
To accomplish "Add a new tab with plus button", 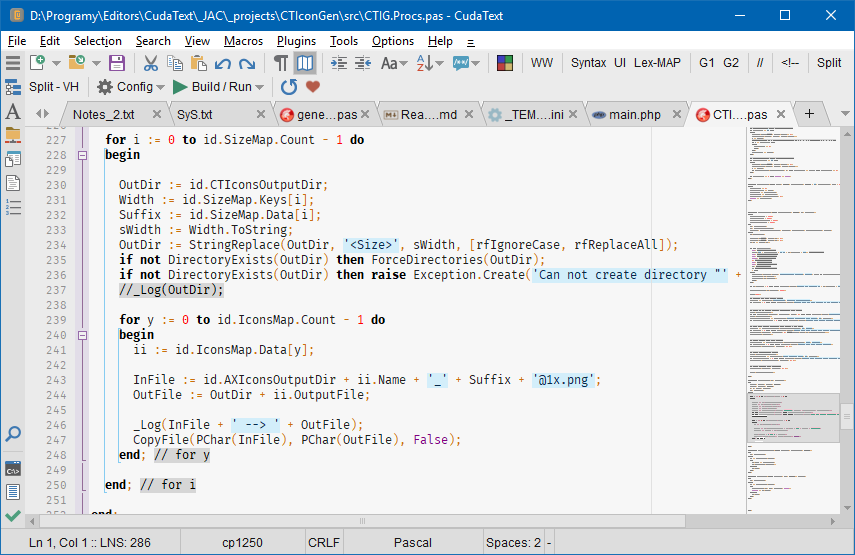I will point(809,113).
